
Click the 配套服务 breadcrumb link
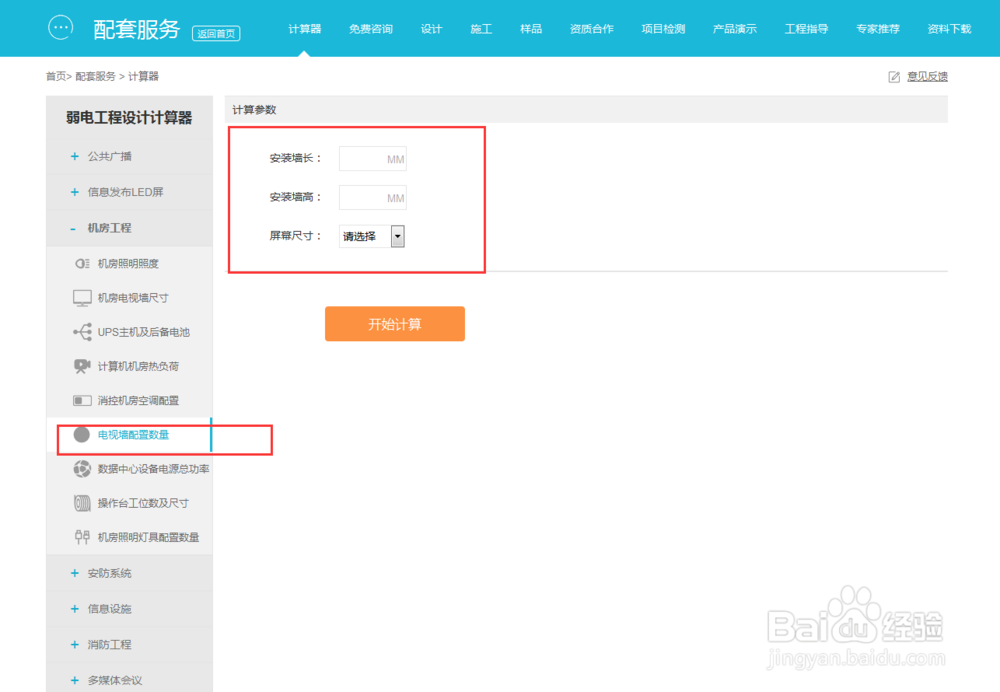96,77
